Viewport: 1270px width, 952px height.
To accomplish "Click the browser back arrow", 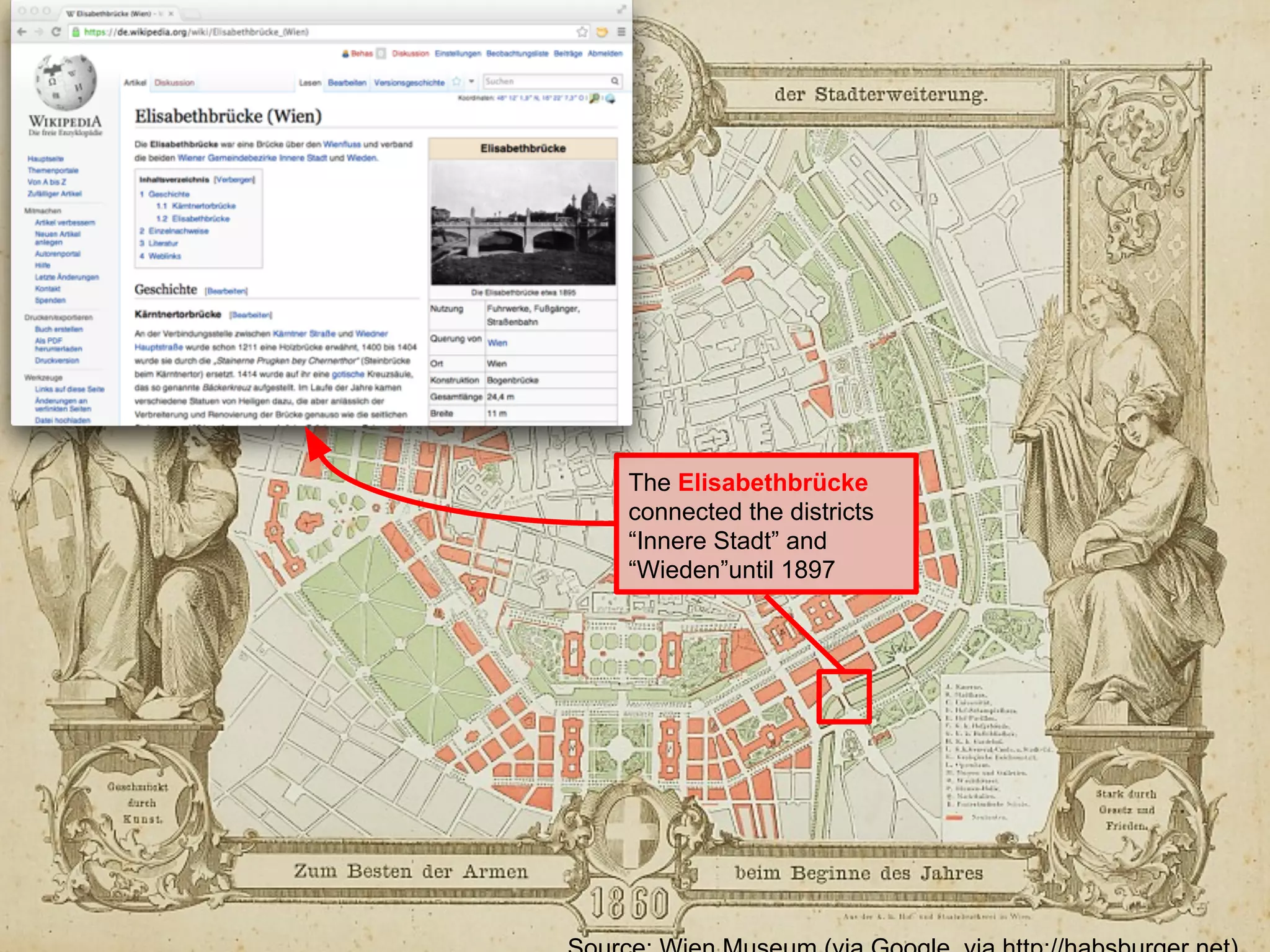I will (22, 32).
